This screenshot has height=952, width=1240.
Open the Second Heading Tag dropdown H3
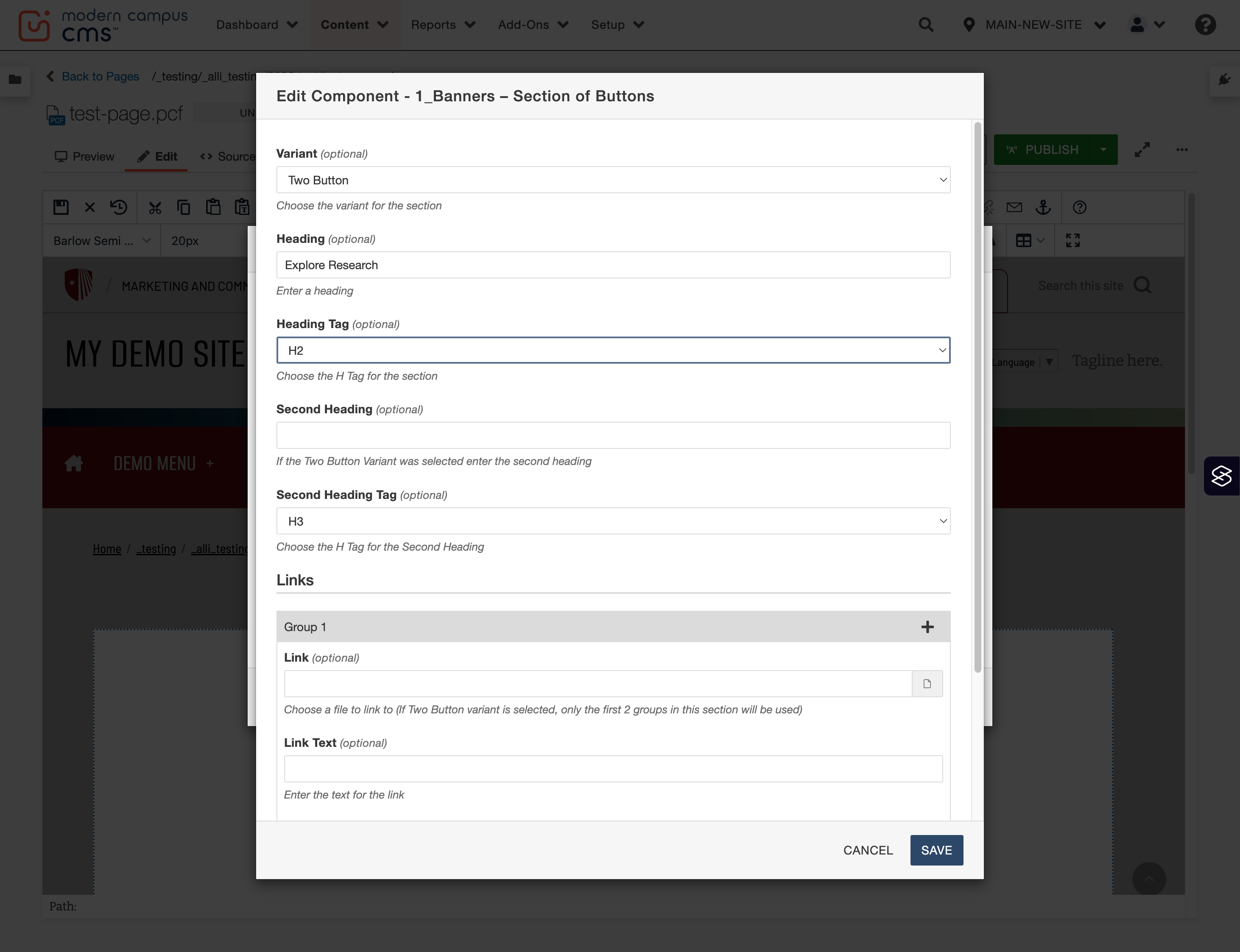pyautogui.click(x=614, y=521)
